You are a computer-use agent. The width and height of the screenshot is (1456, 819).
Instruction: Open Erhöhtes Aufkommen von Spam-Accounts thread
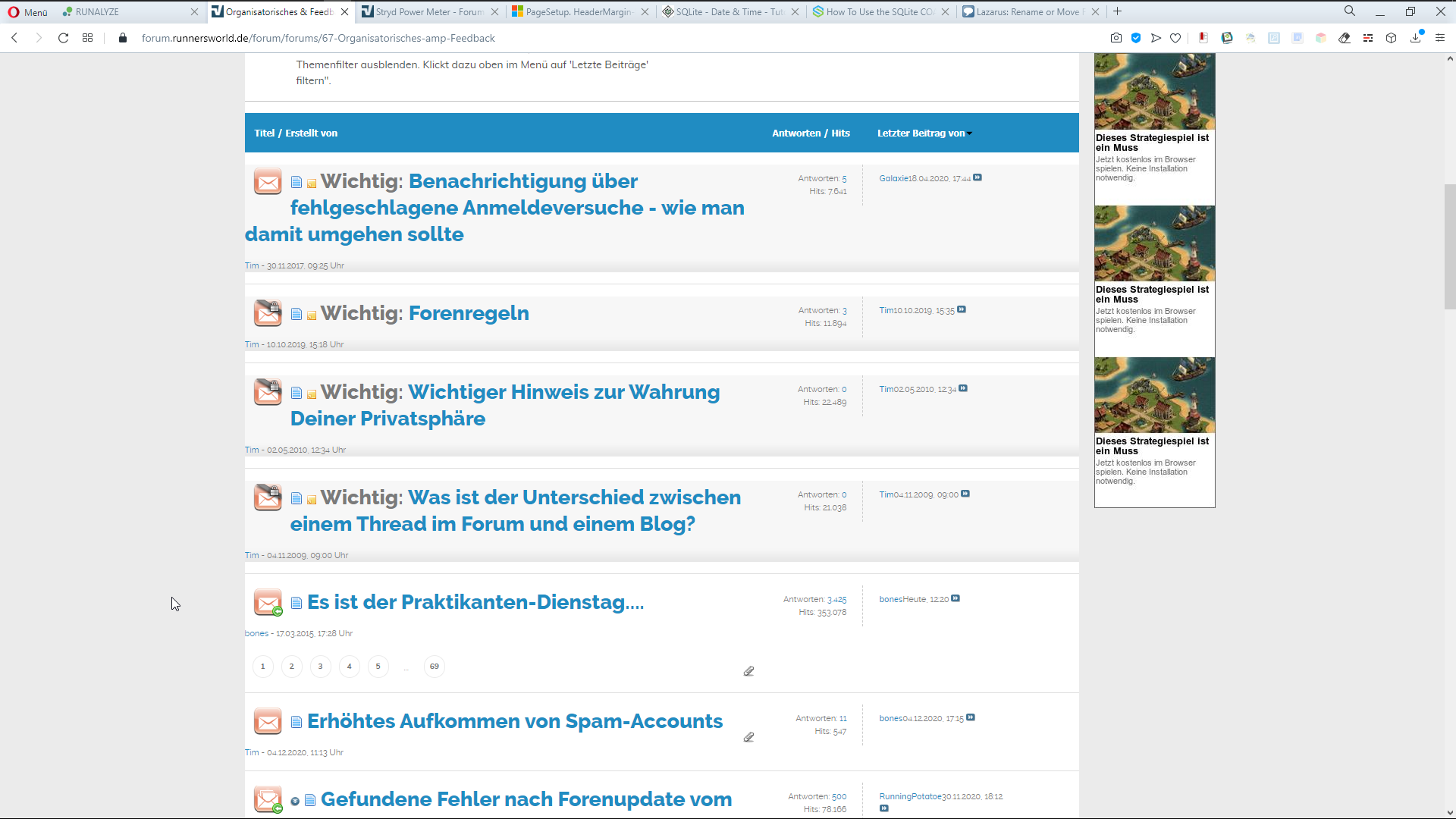[514, 721]
